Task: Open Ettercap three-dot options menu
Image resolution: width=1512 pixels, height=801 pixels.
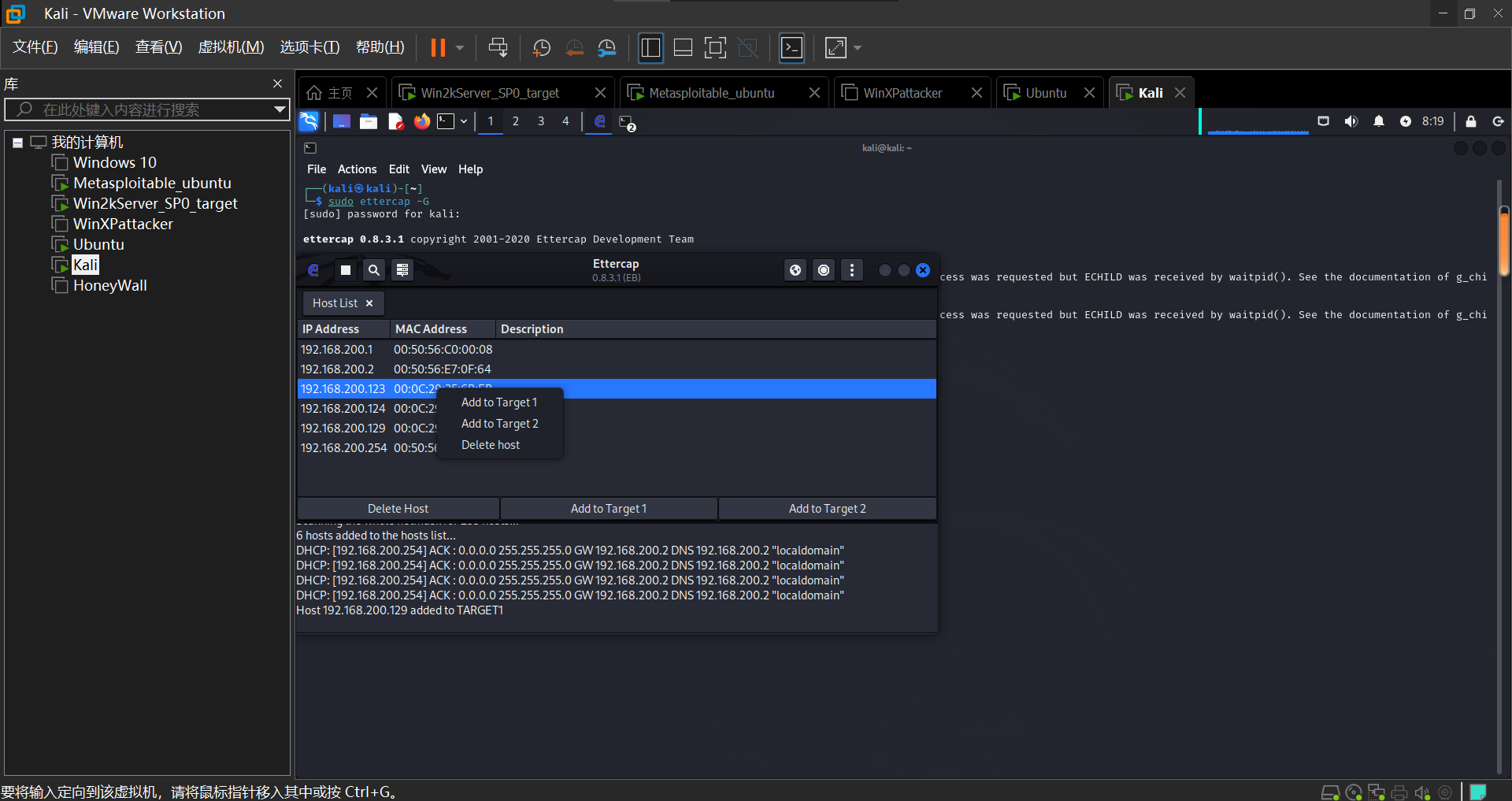Action: [x=852, y=270]
